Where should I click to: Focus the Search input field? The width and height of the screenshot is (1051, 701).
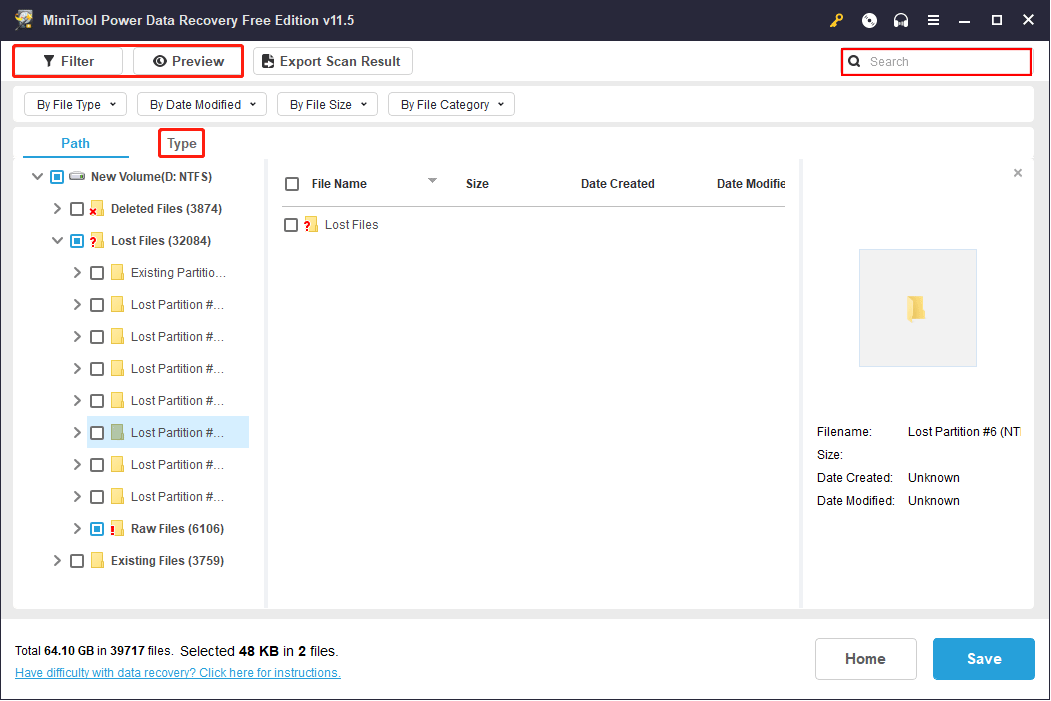(x=936, y=62)
